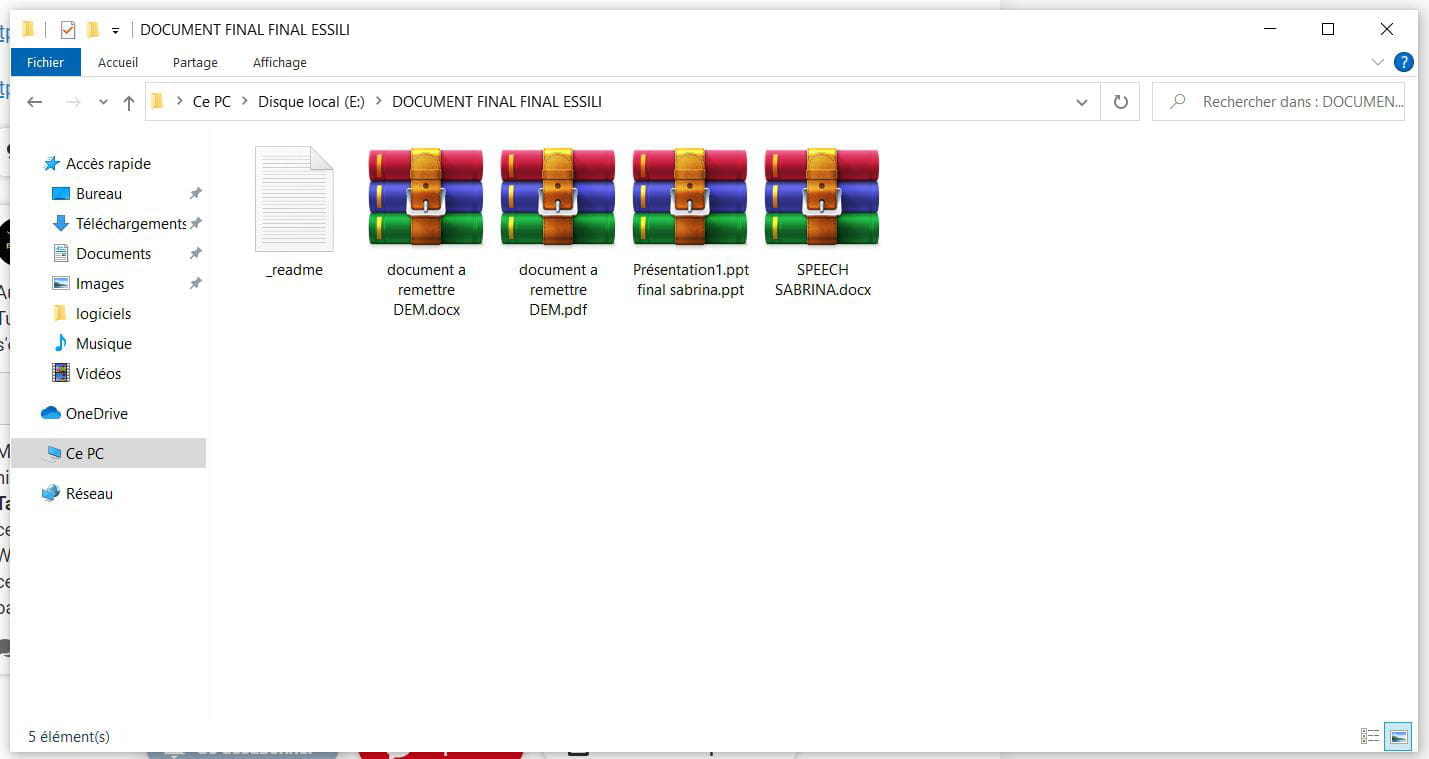Maximize the File Explorer window
The height and width of the screenshot is (759, 1429).
[x=1328, y=29]
